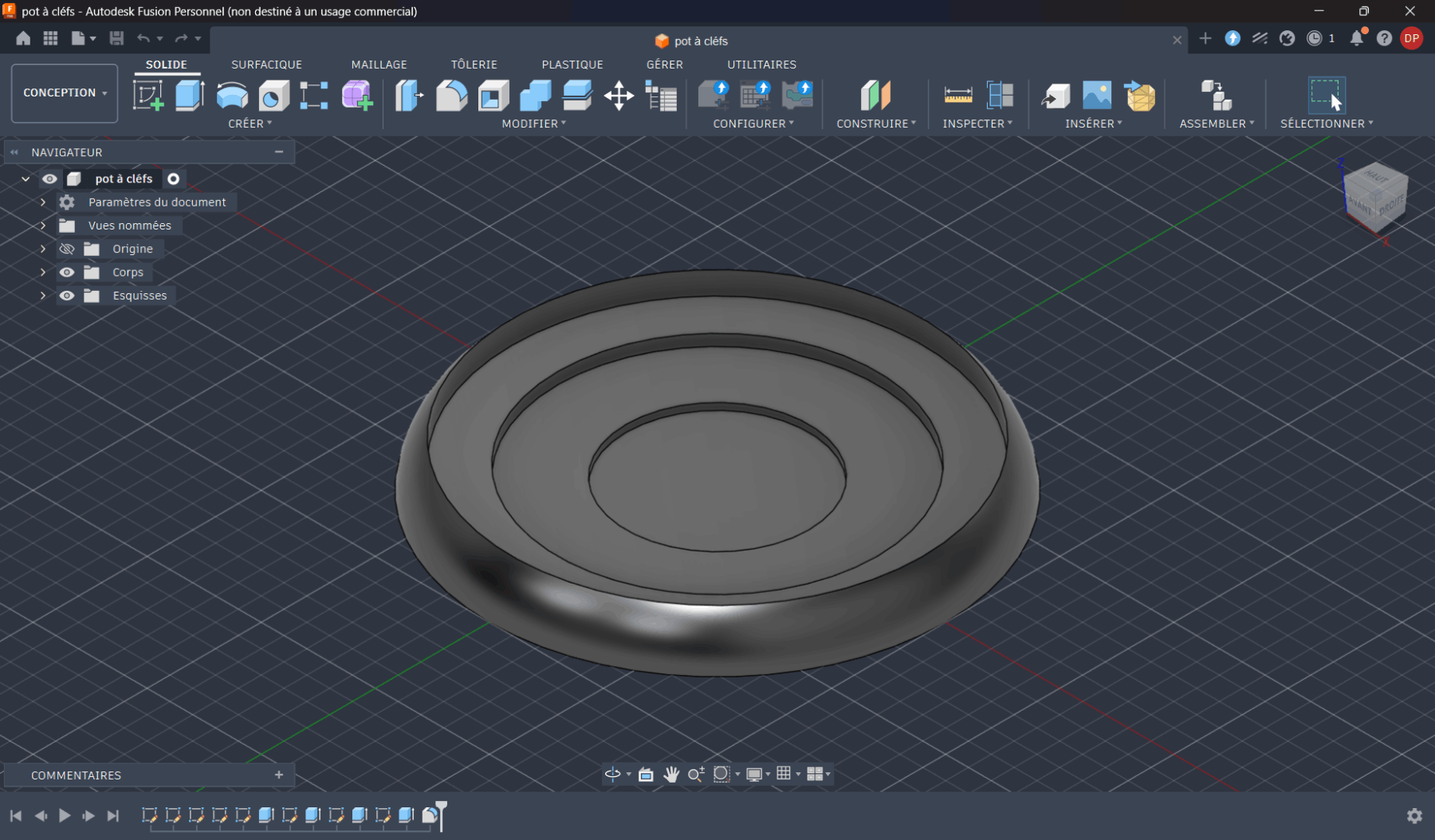Image resolution: width=1435 pixels, height=840 pixels.
Task: Click the Save disk icon
Action: tap(116, 38)
